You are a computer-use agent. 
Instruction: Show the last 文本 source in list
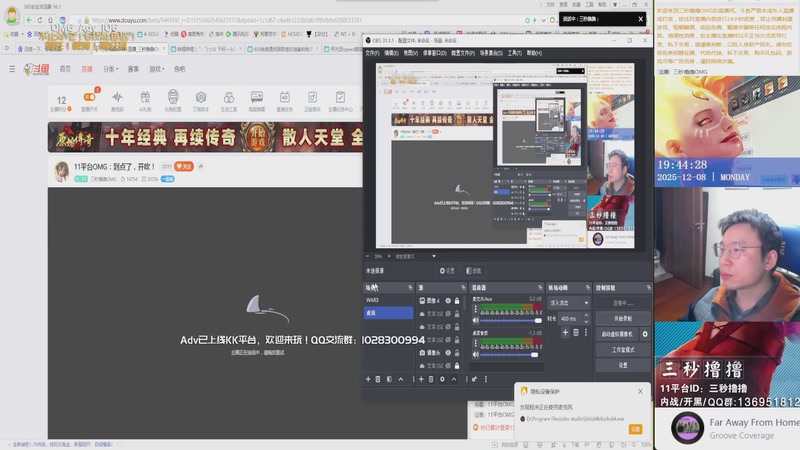click(448, 366)
